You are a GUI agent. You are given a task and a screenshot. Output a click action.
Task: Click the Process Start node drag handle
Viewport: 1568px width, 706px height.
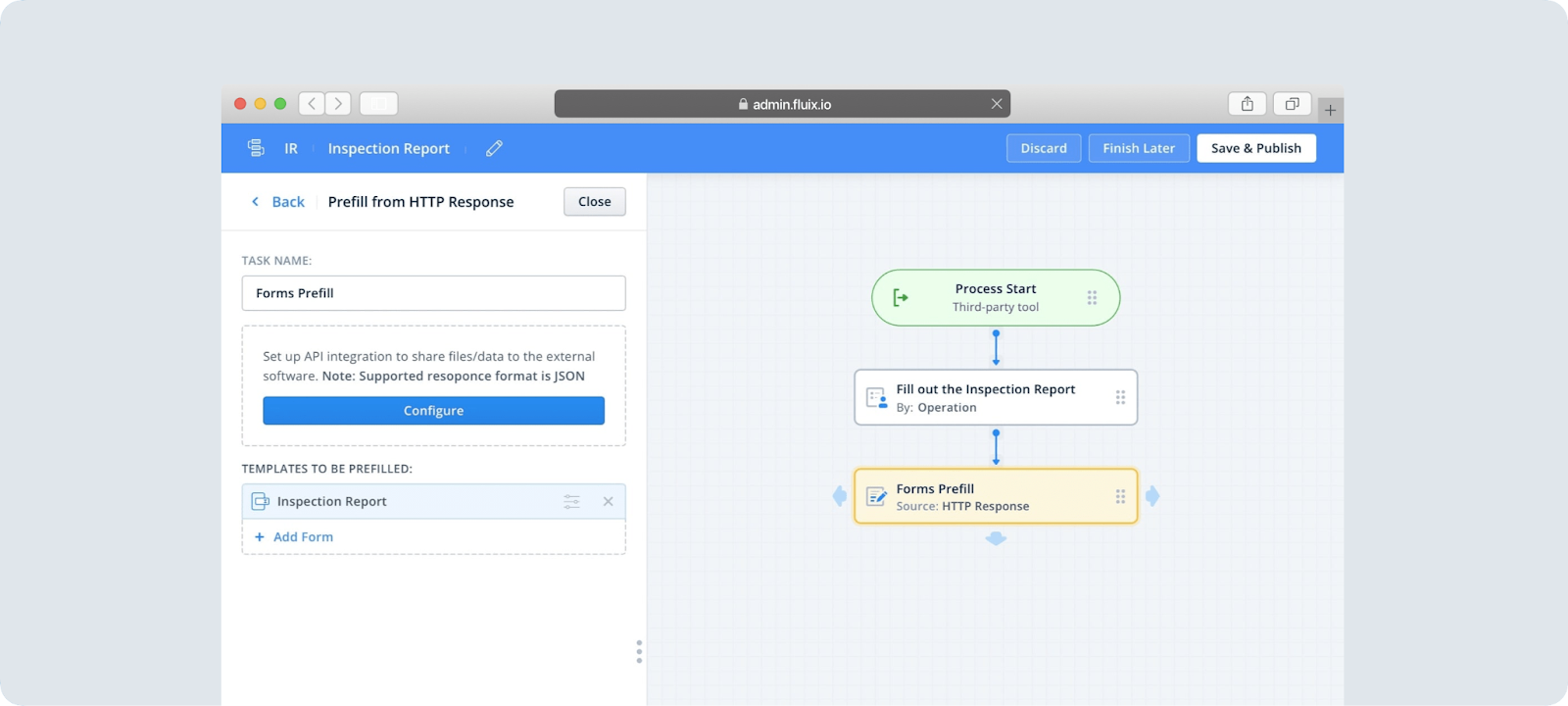click(x=1092, y=298)
